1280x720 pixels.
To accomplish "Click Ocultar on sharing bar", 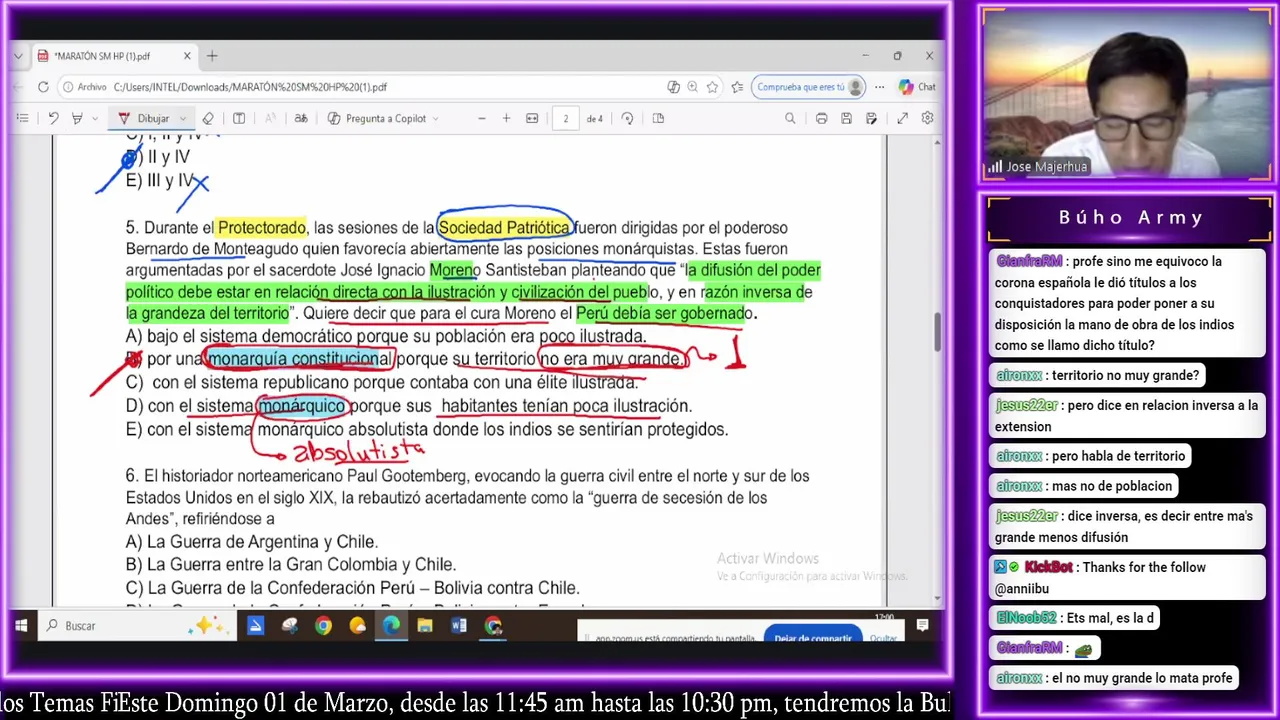I will pyautogui.click(x=883, y=637).
